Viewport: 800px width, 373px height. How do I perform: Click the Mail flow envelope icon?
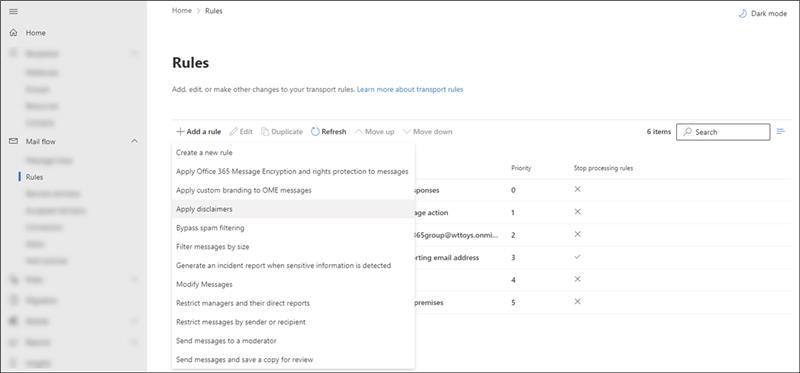(14, 141)
